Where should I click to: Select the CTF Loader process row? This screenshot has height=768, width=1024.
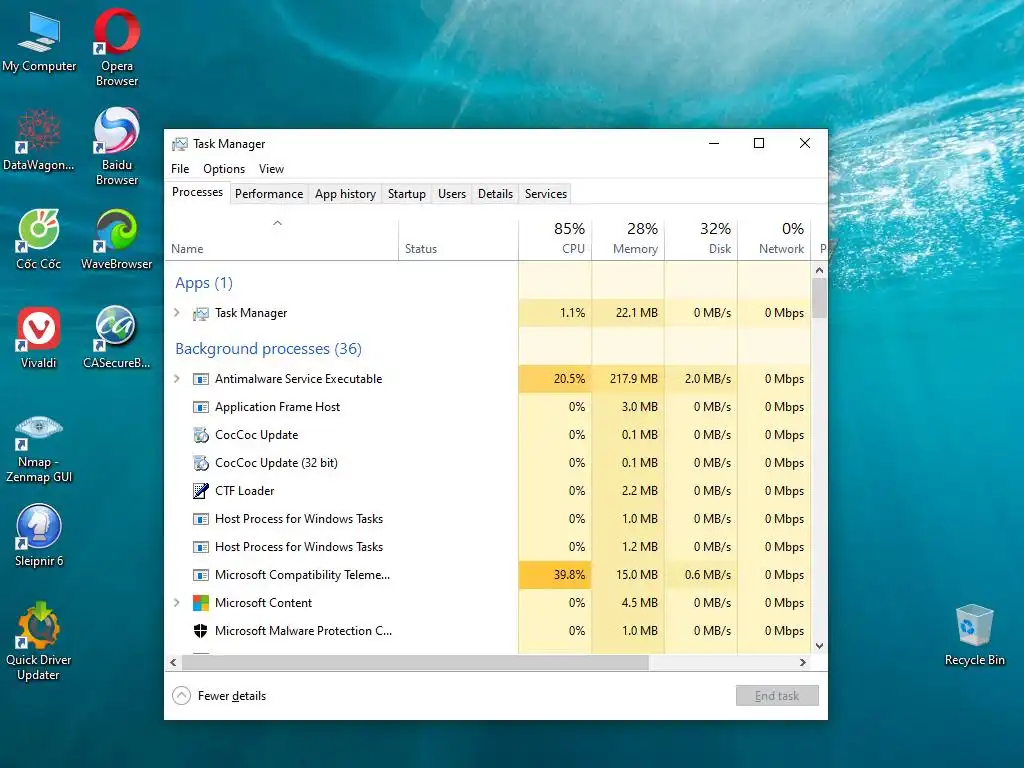coord(488,491)
